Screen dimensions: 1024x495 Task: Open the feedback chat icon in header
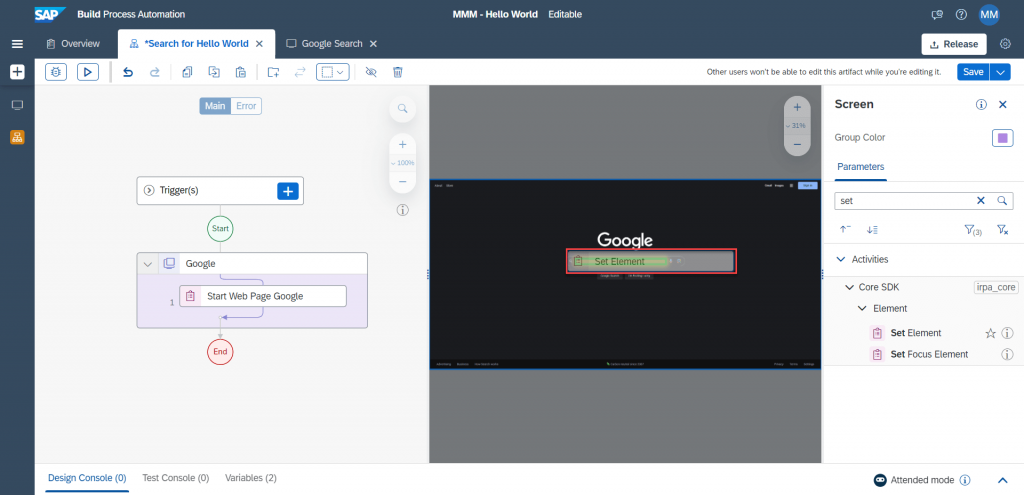coord(937,14)
